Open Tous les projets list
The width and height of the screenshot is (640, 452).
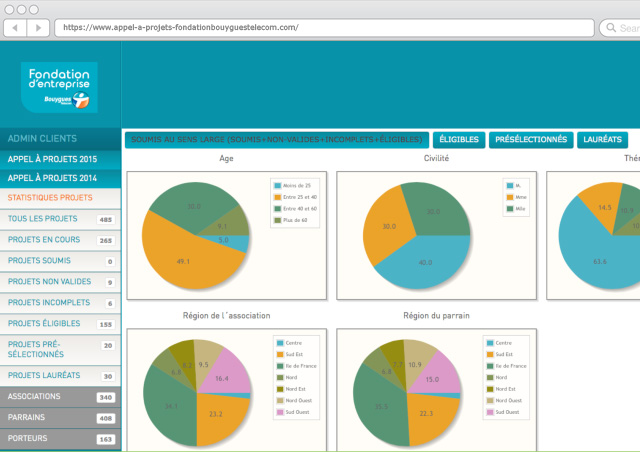[60, 219]
